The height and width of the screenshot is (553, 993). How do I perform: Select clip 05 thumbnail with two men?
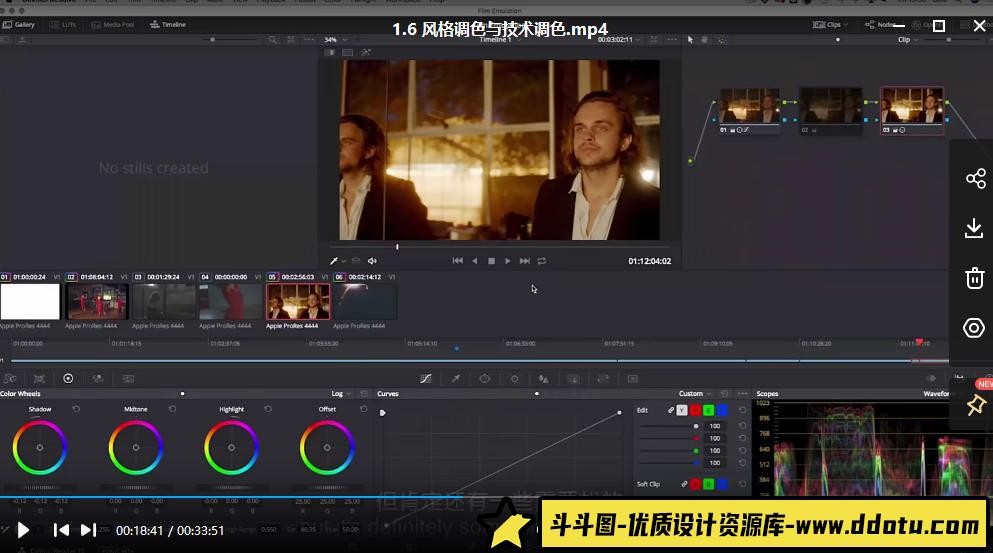[298, 302]
